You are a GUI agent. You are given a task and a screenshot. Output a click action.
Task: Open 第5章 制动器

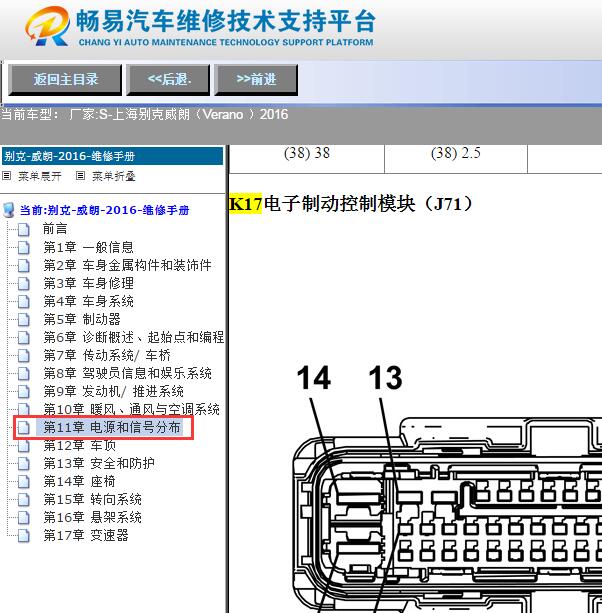(82, 319)
